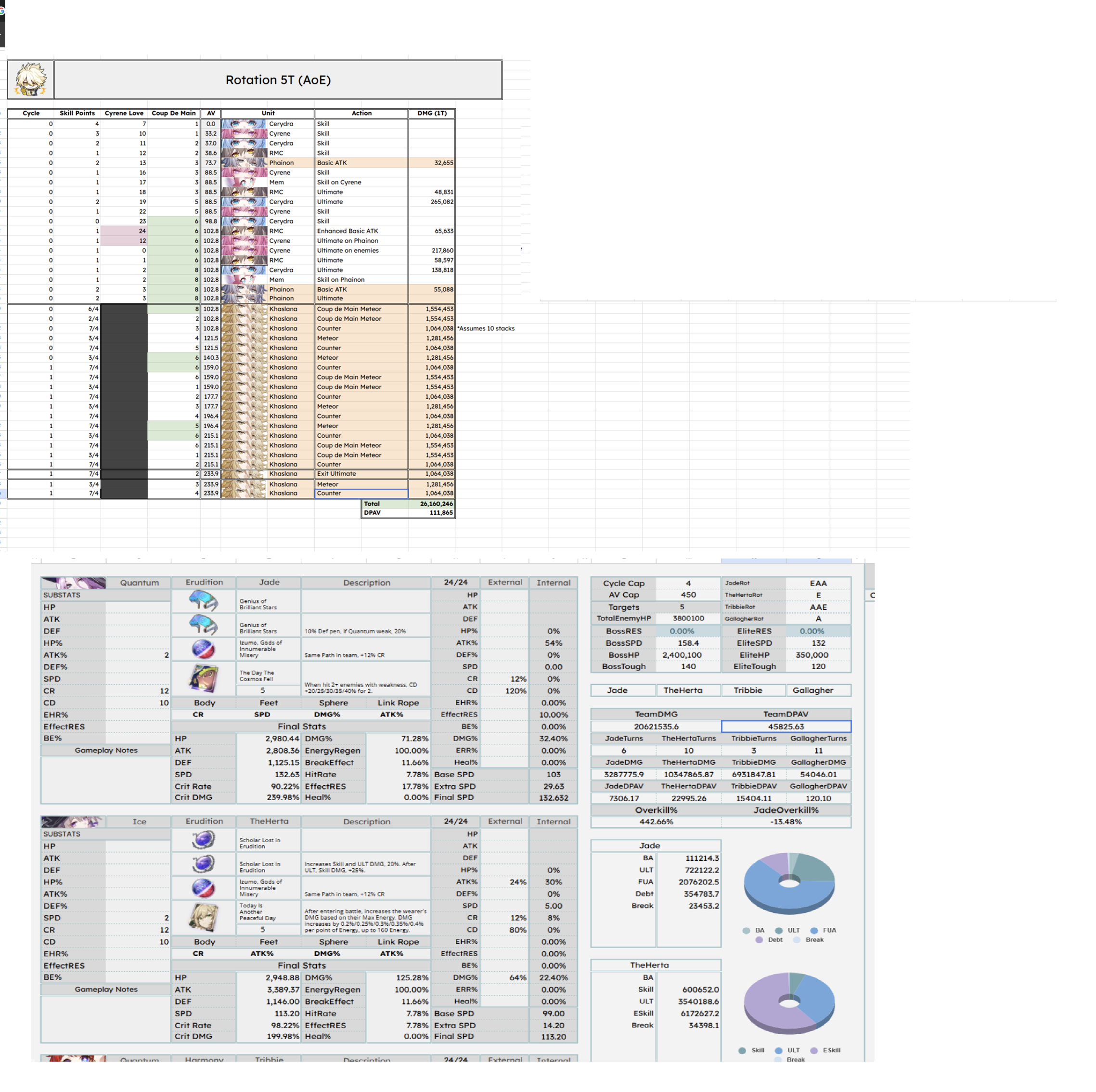This screenshot has width=1096, height=1092.
Task: Click Jade's top Genius of Brilliant Stars relic icon
Action: click(203, 600)
